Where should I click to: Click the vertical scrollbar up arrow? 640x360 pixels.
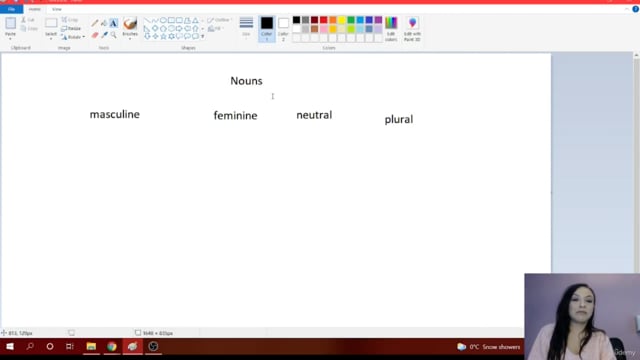pyautogui.click(x=636, y=55)
